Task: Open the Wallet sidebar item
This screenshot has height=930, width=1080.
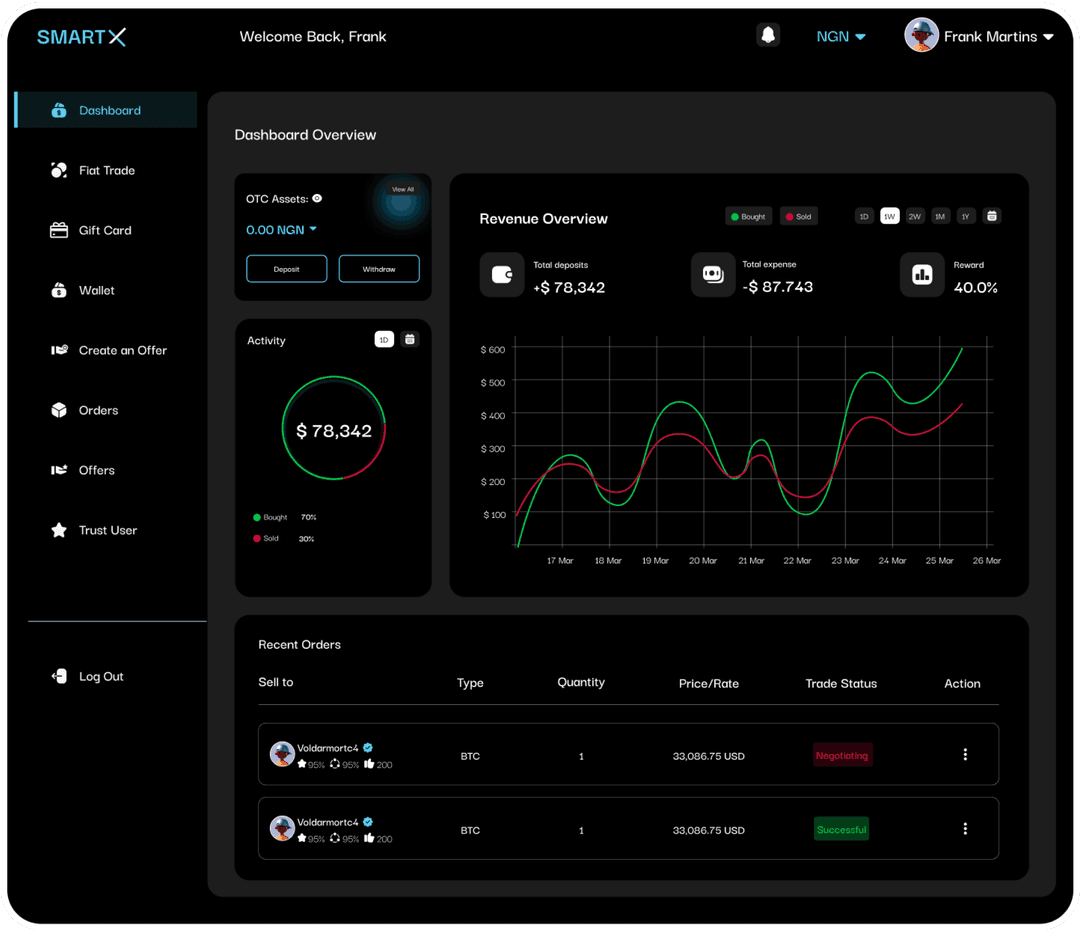Action: pyautogui.click(x=96, y=291)
